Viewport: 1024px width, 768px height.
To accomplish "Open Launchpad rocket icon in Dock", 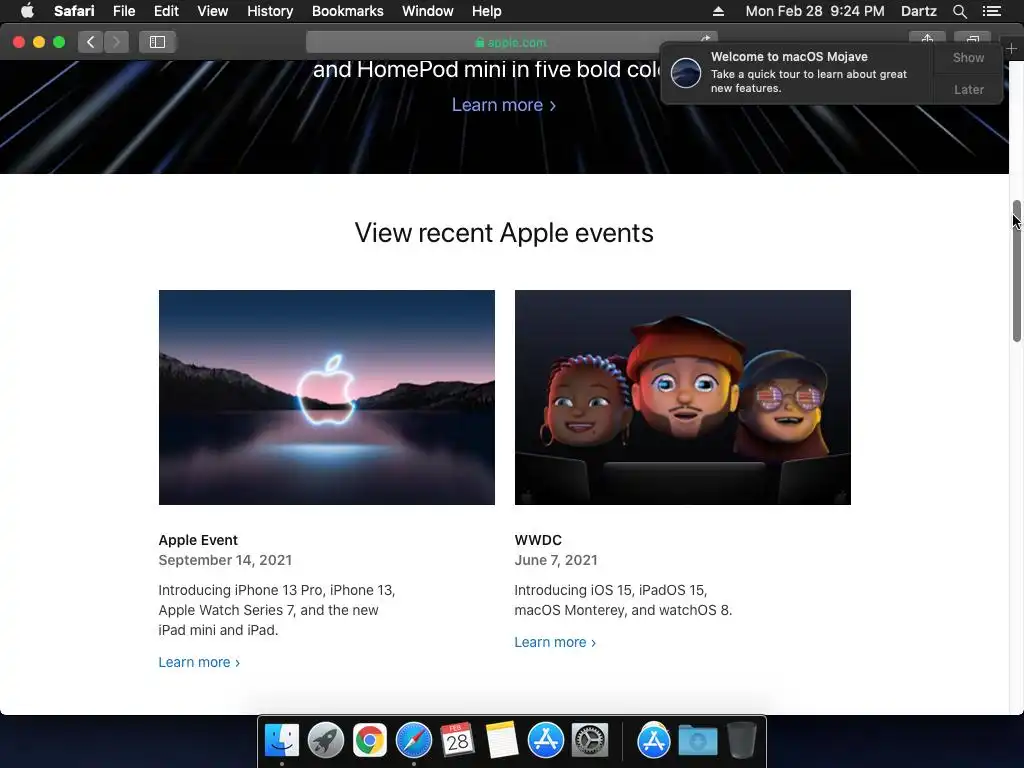I will pyautogui.click(x=326, y=740).
